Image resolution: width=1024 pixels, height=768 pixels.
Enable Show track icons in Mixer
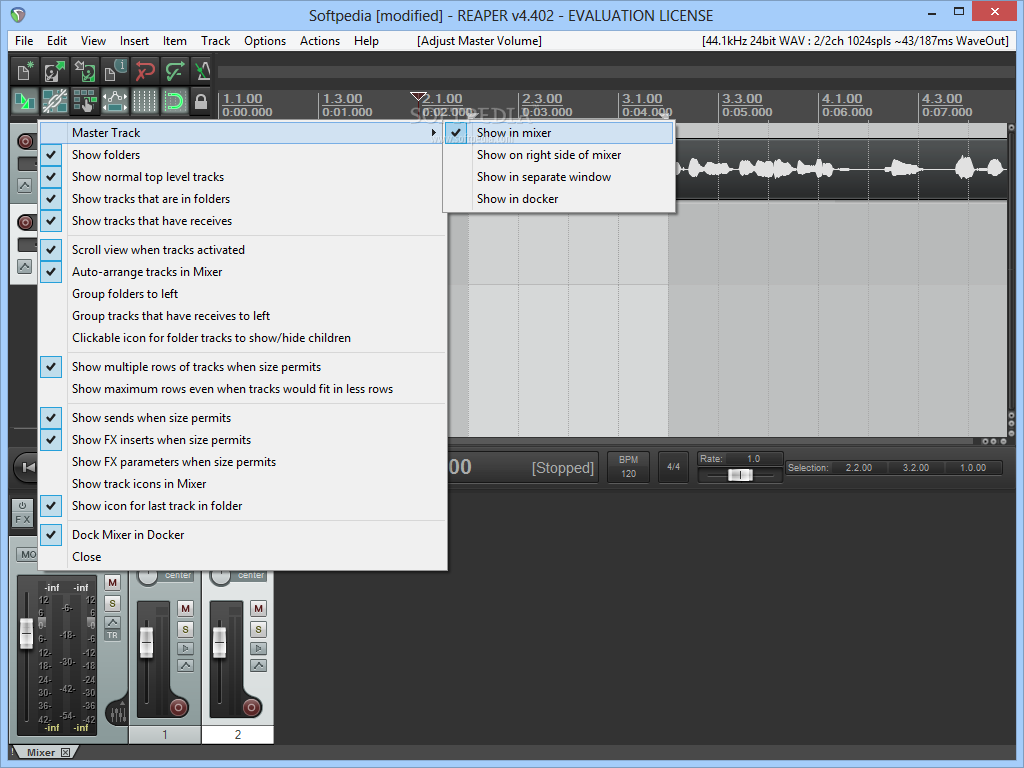click(242, 484)
